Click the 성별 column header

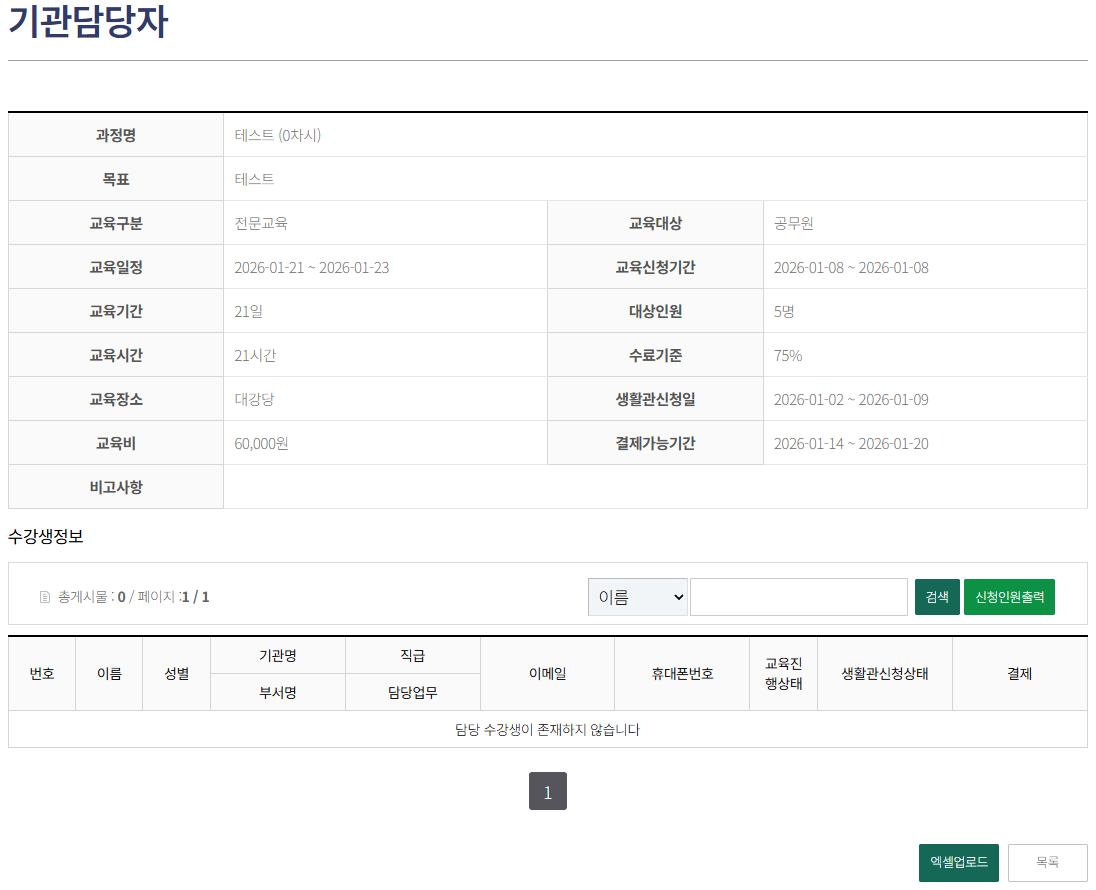pos(176,673)
